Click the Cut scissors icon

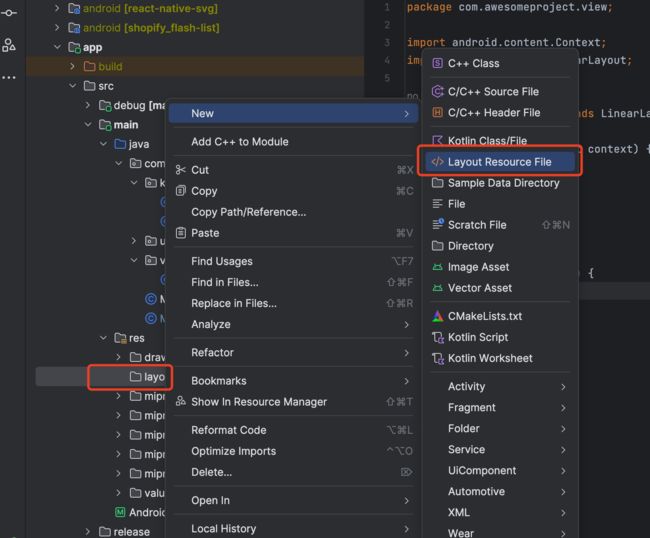click(x=180, y=170)
